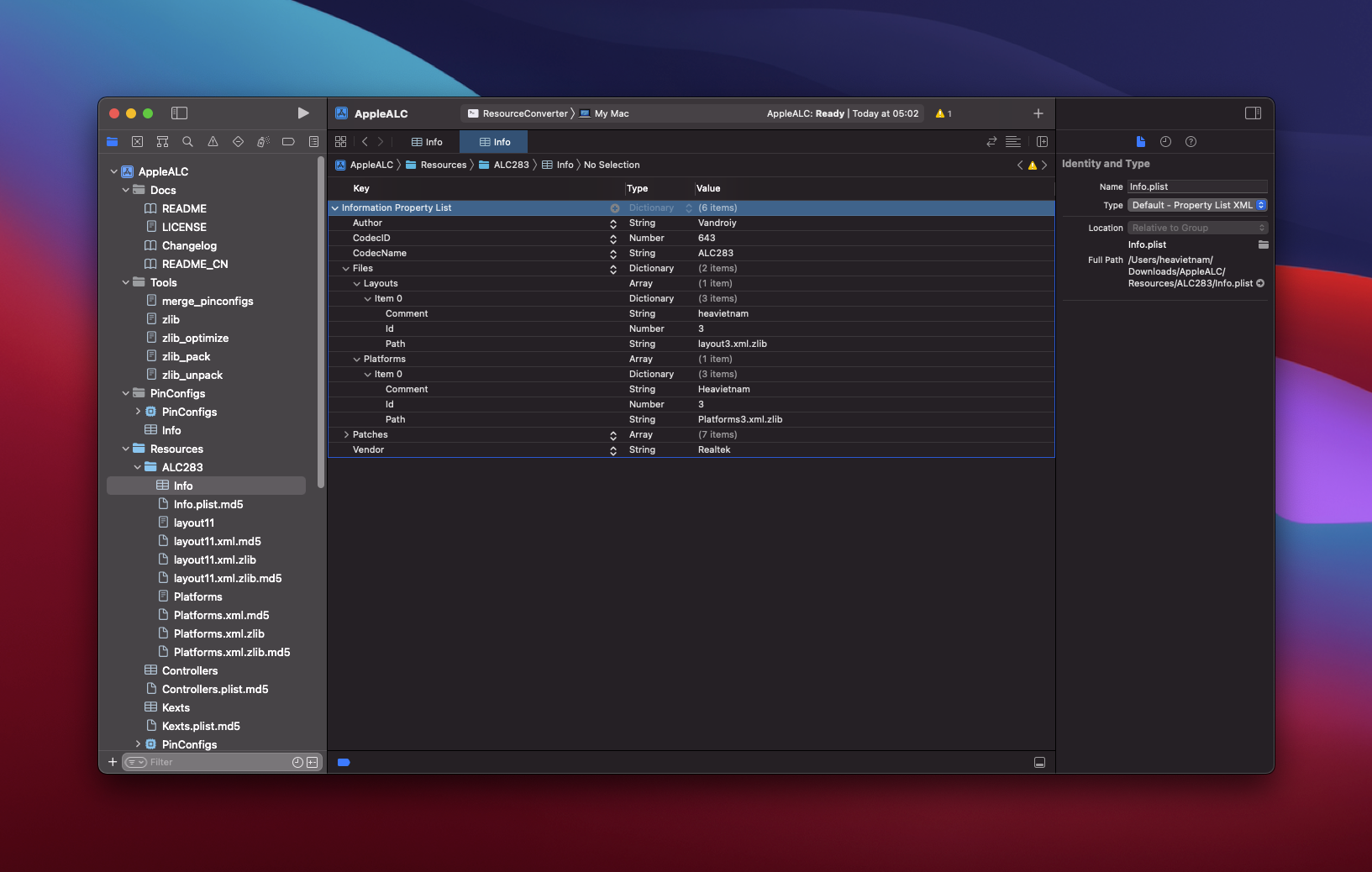Open the Vendor row type stepper
This screenshot has width=1372, height=872.
click(613, 450)
